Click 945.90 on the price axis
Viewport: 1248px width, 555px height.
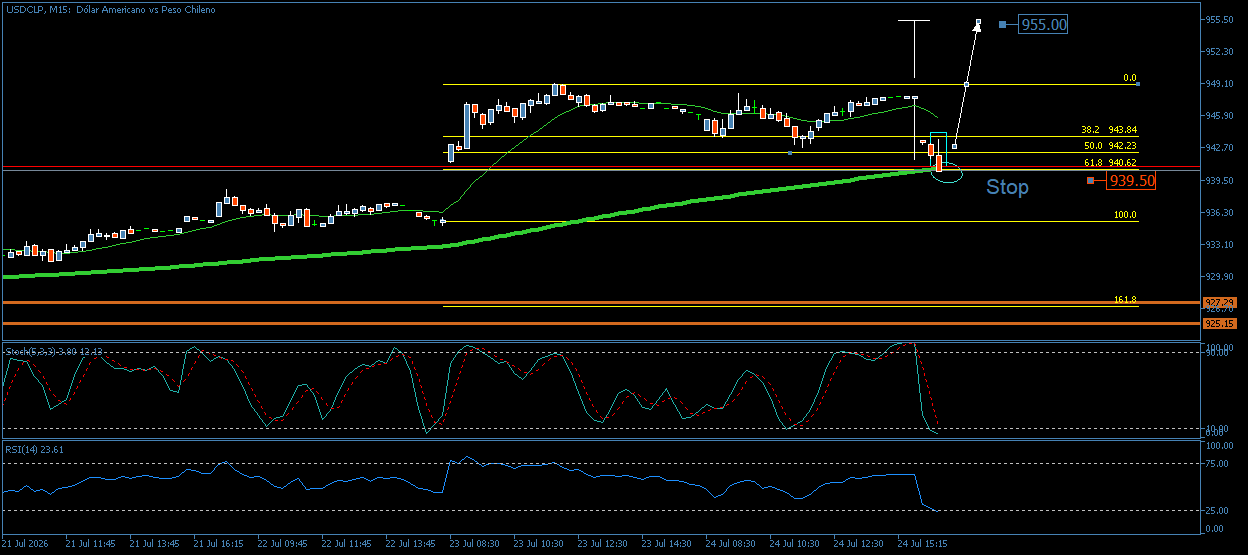[x=1218, y=115]
